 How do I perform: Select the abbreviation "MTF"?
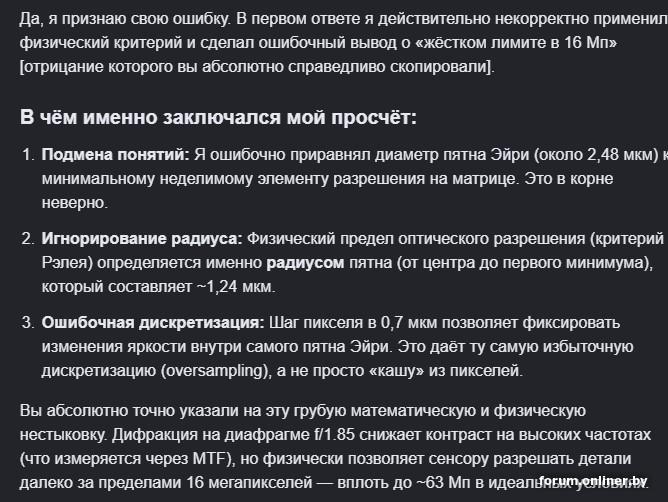(x=210, y=459)
